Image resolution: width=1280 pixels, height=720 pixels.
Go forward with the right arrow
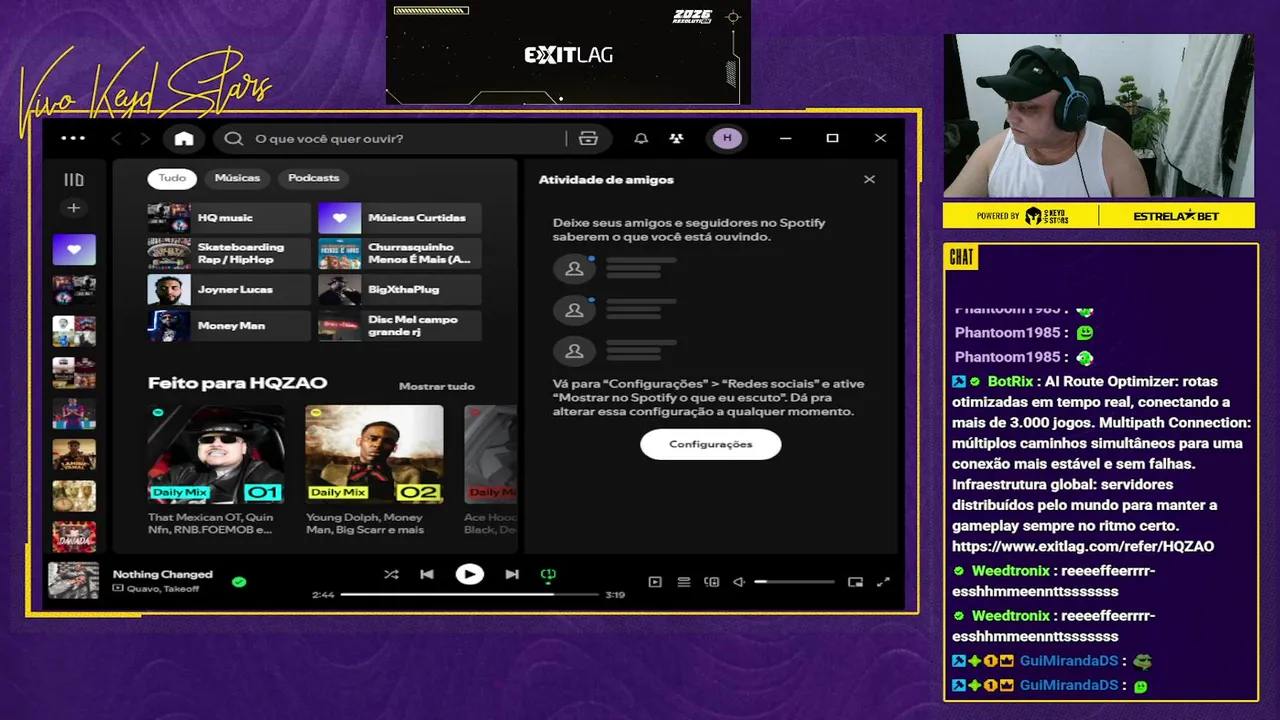145,139
